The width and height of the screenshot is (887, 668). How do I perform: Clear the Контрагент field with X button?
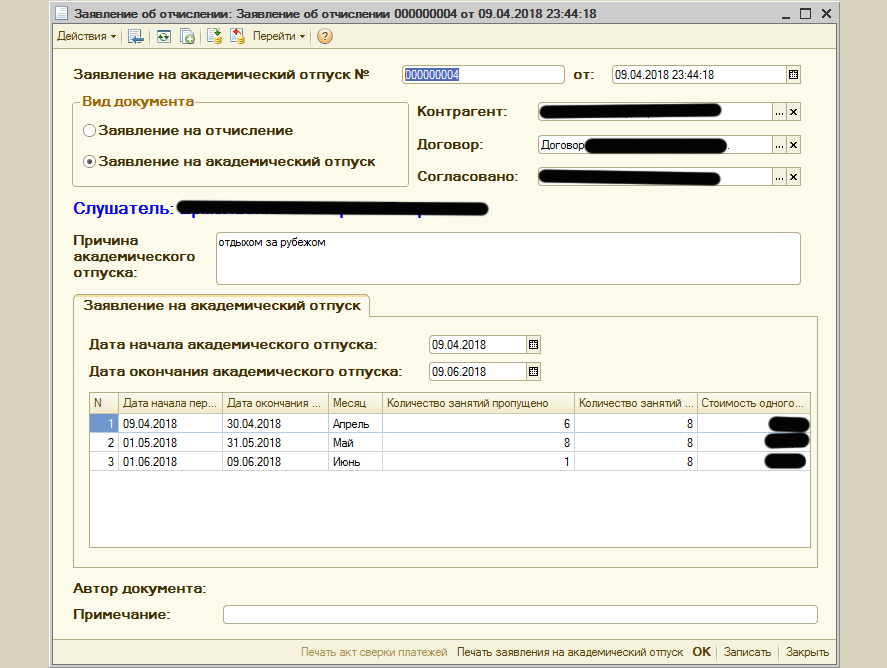[794, 112]
